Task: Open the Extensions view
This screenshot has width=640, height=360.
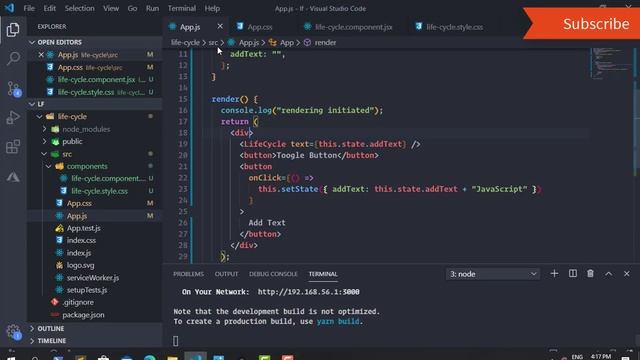Action: 13,147
